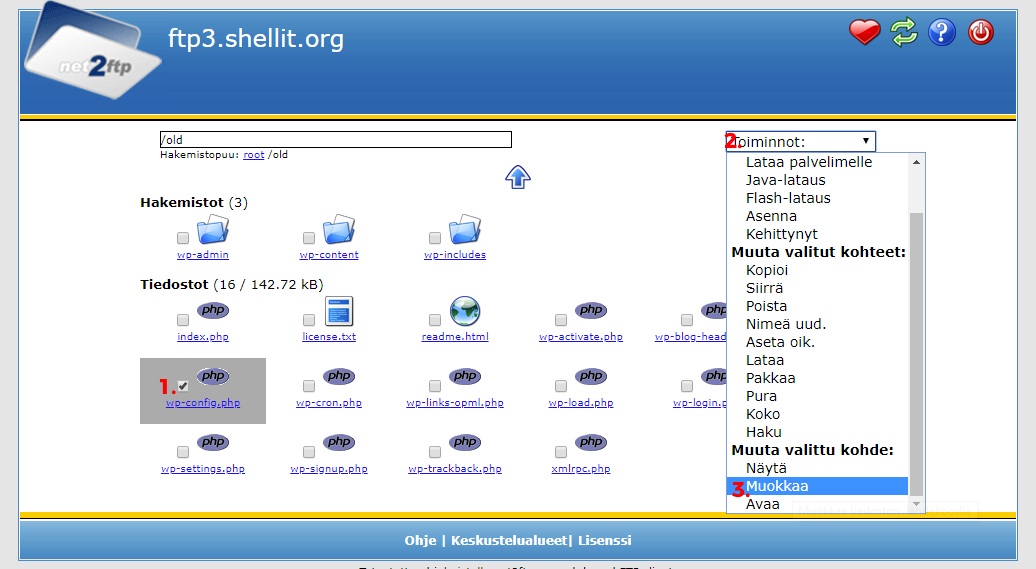1036x569 pixels.
Task: Select the xmlrpc.php checkbox
Action: pos(561,452)
